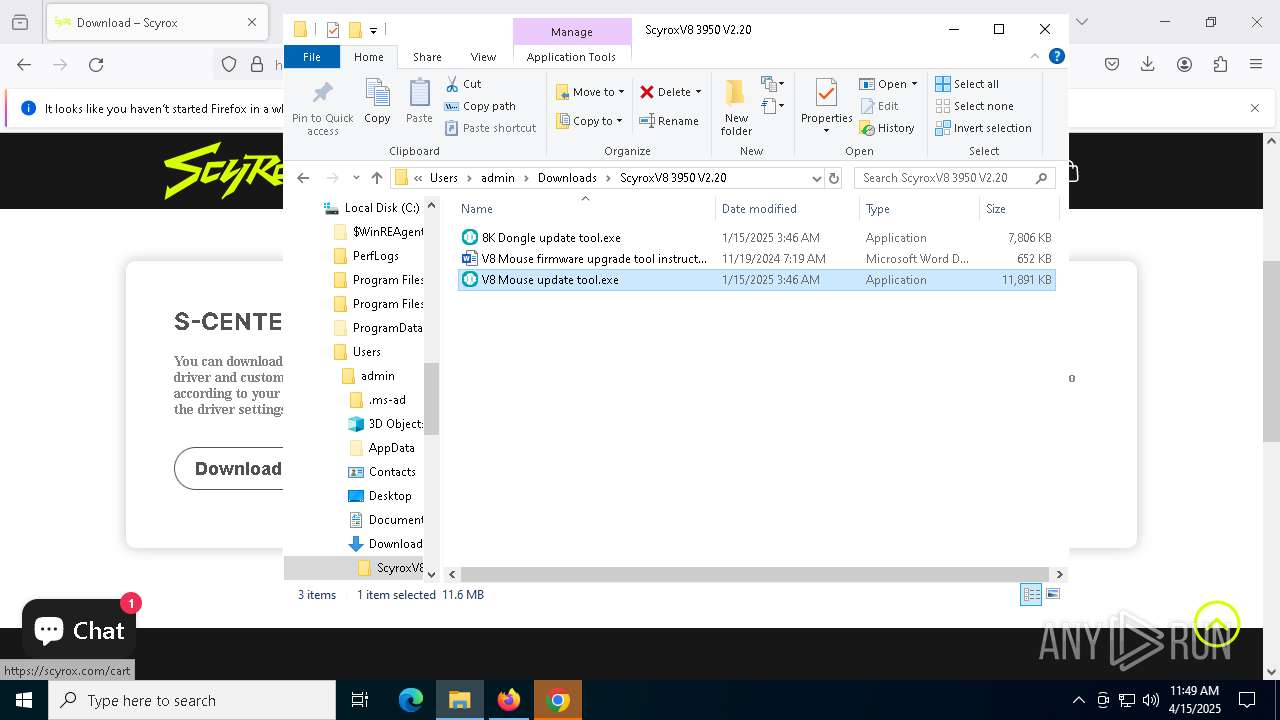Collapse the ribbon with chevron
The height and width of the screenshot is (720, 1280).
tap(1035, 57)
